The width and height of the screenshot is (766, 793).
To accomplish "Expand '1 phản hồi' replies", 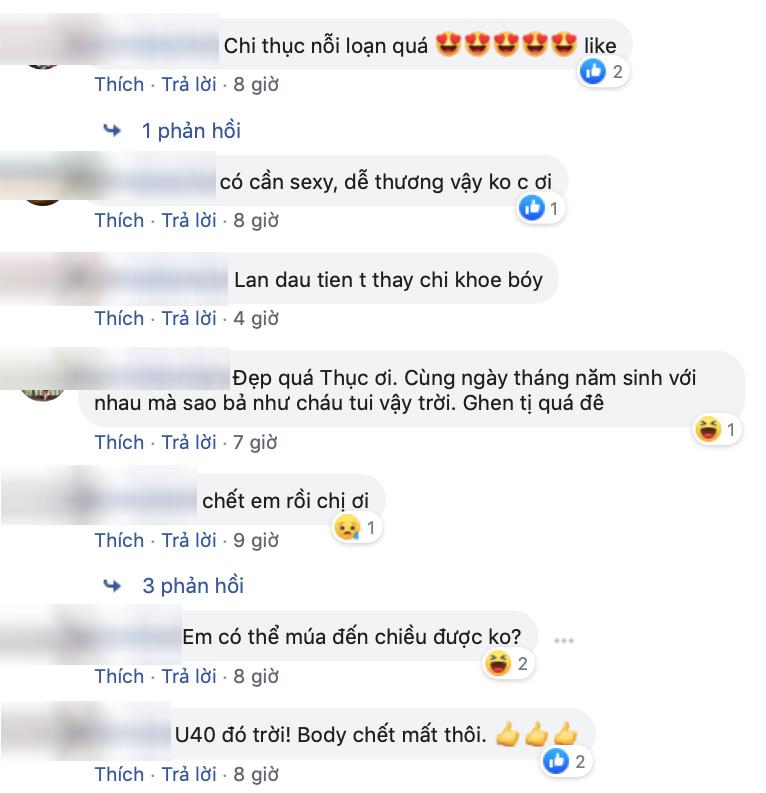I will tap(191, 130).
